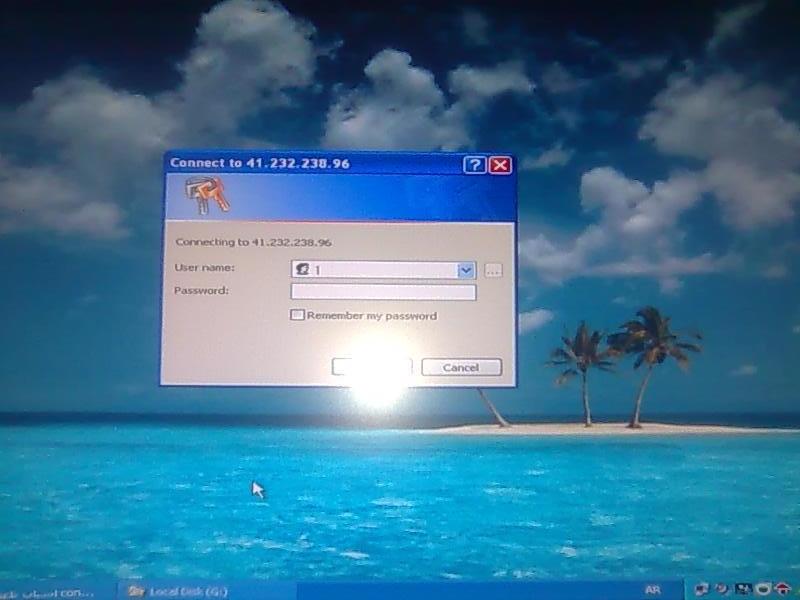Screen dimensions: 800x600
Task: Click the dark blue network tray icon
Action: click(x=743, y=590)
